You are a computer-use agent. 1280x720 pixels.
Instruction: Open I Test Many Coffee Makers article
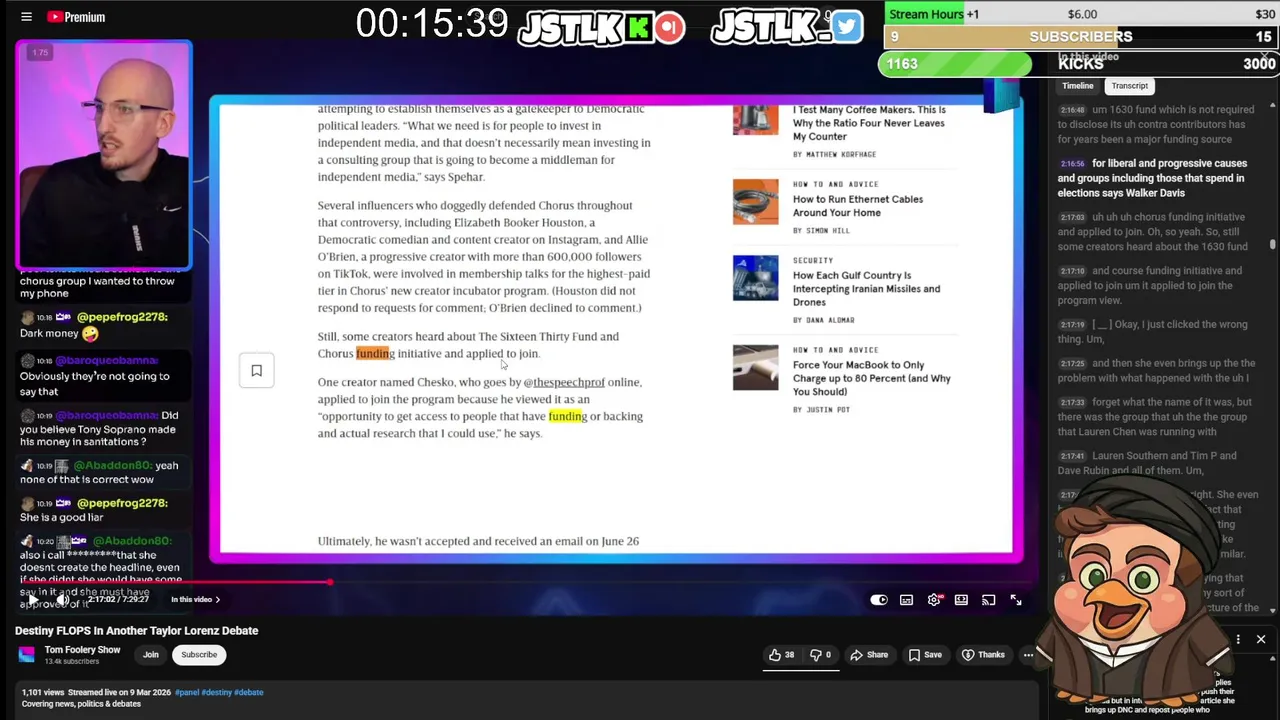[868, 123]
